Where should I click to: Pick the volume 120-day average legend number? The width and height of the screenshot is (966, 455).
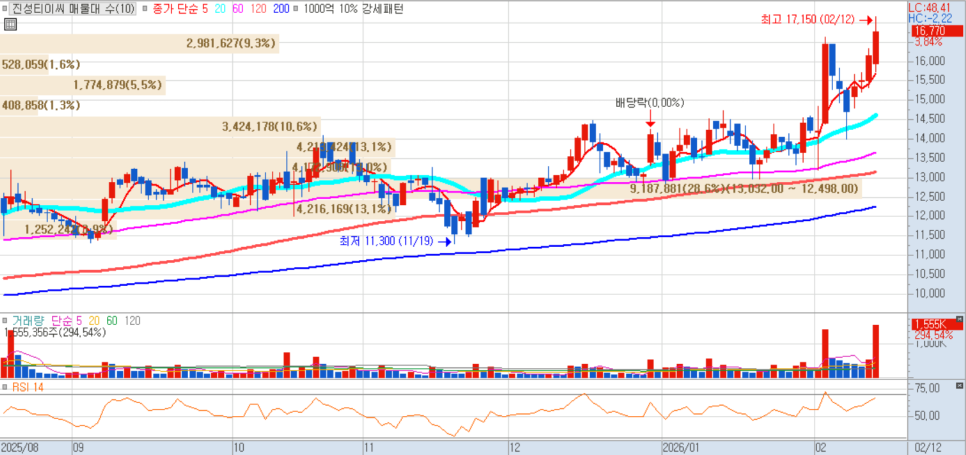132,321
